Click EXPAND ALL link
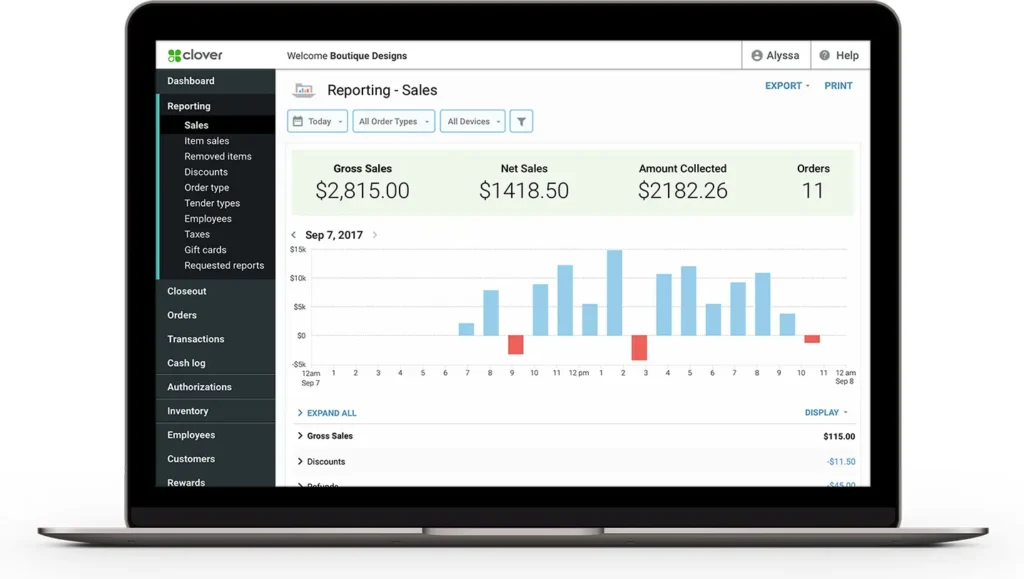The height and width of the screenshot is (579, 1024). [331, 413]
